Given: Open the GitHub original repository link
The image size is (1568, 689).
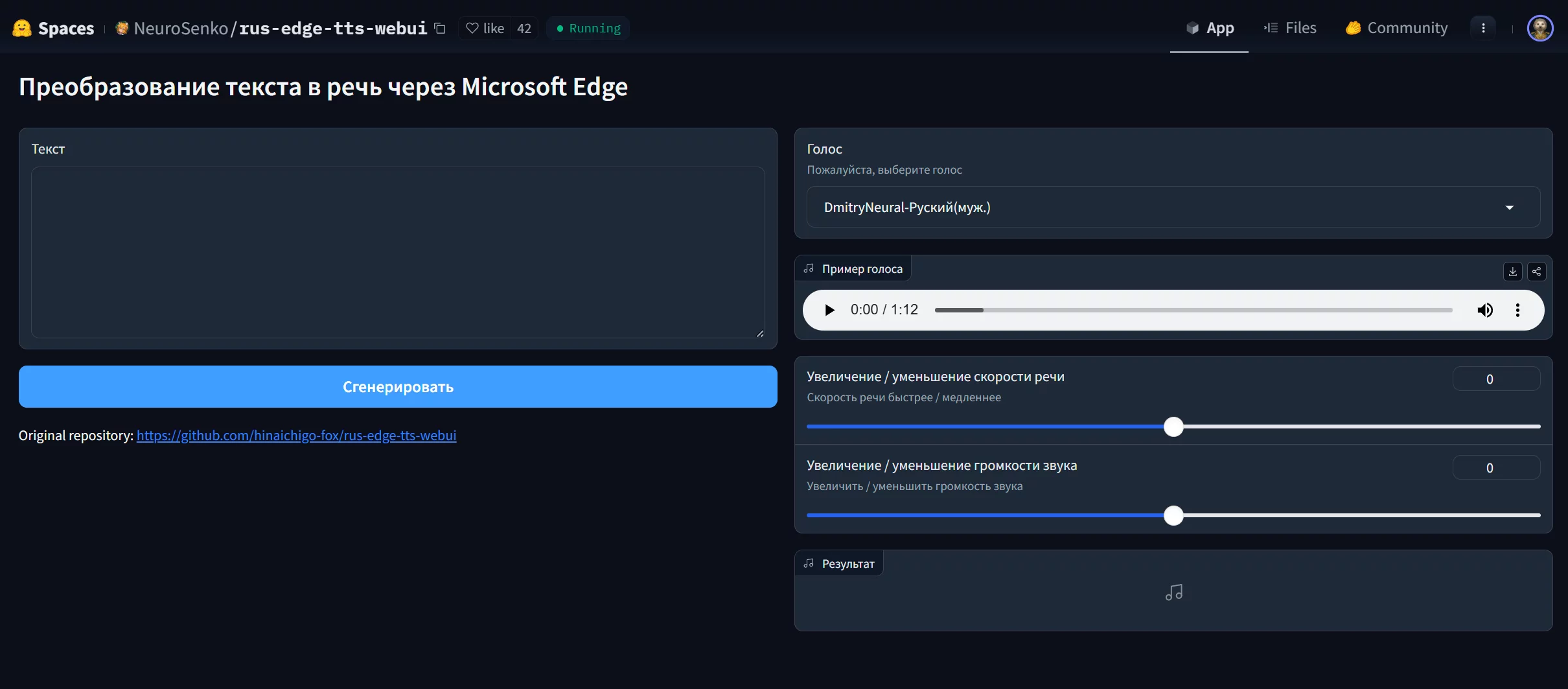Looking at the screenshot, I should (296, 435).
